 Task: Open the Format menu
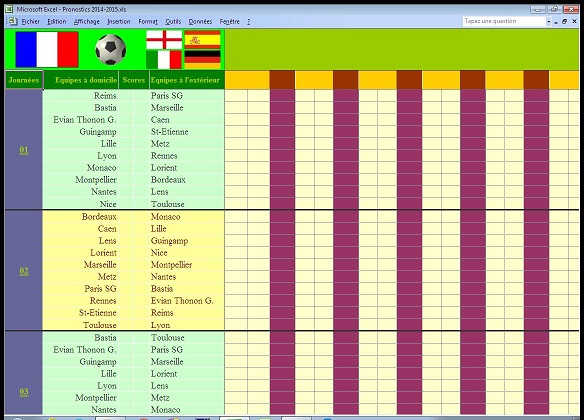click(x=148, y=22)
